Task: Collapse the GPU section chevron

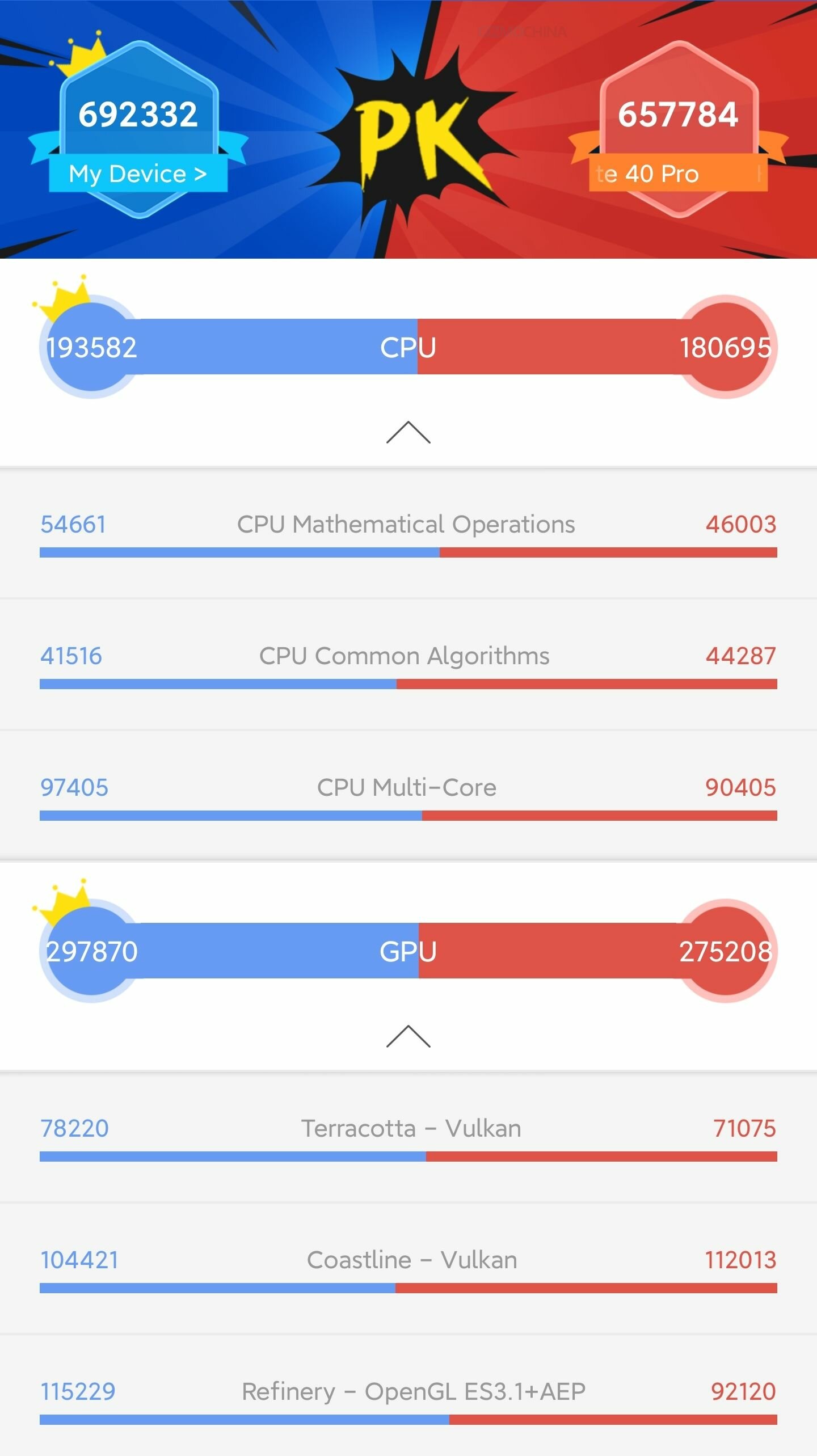Action: [x=408, y=1036]
